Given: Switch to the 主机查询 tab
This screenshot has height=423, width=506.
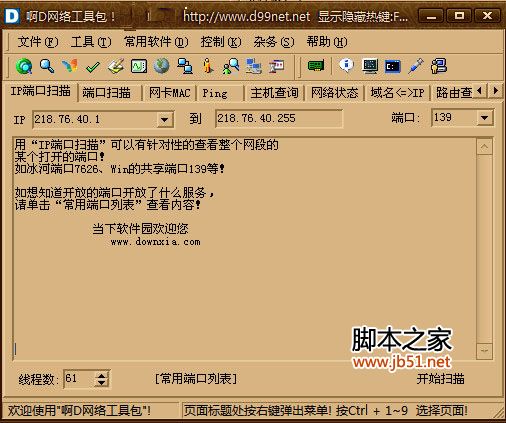Looking at the screenshot, I should click(x=274, y=93).
